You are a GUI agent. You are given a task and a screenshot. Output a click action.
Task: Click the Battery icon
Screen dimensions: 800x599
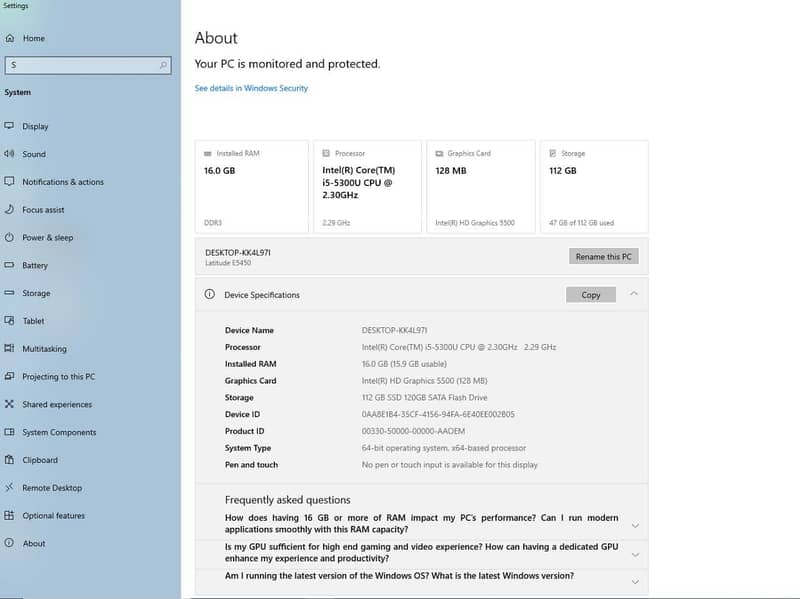click(x=9, y=265)
